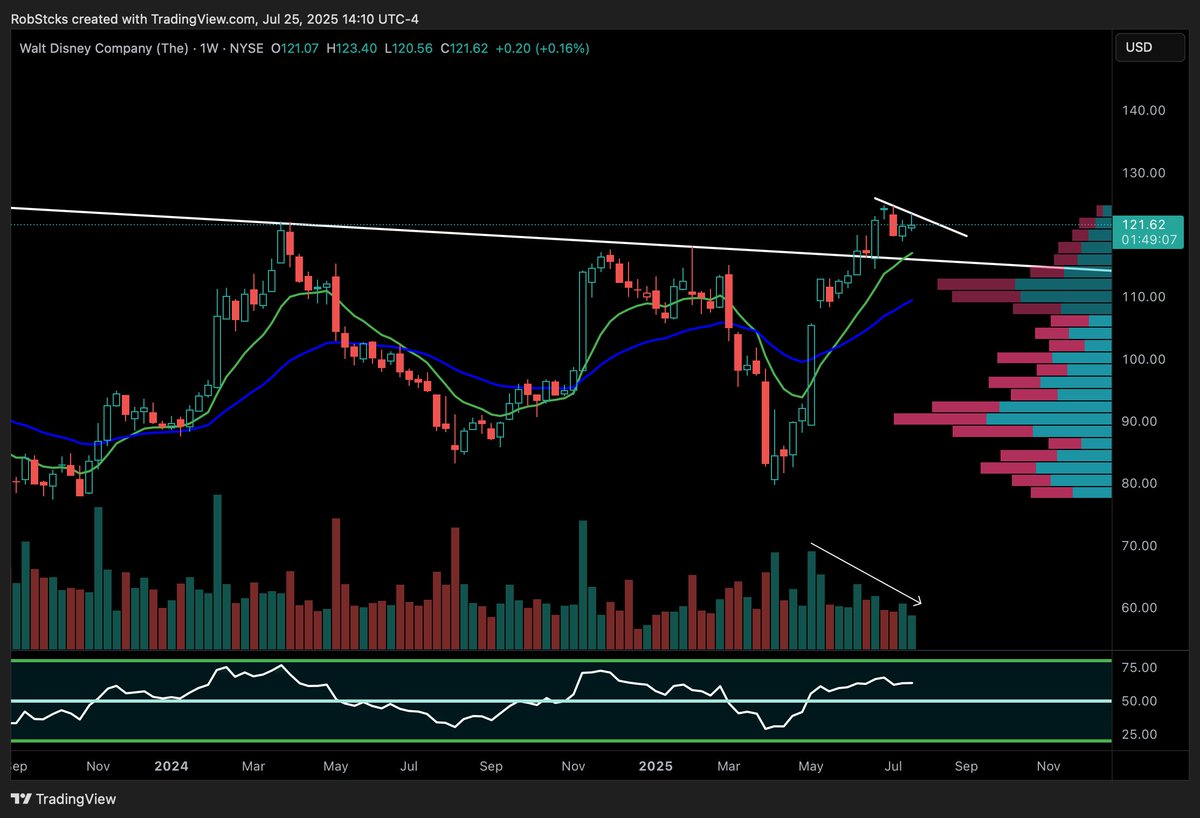The image size is (1200, 818).
Task: Click the 2024 label on time axis
Action: [x=172, y=766]
